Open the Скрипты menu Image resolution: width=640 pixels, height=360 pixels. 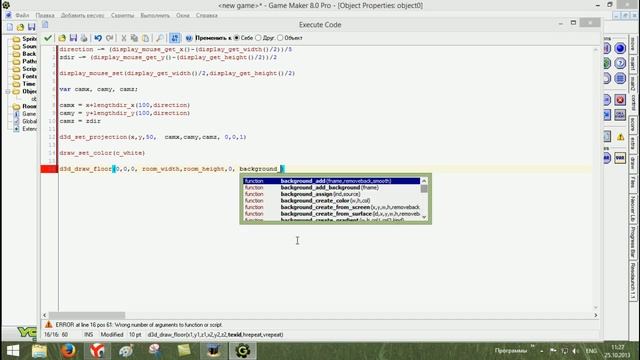[x=122, y=16]
